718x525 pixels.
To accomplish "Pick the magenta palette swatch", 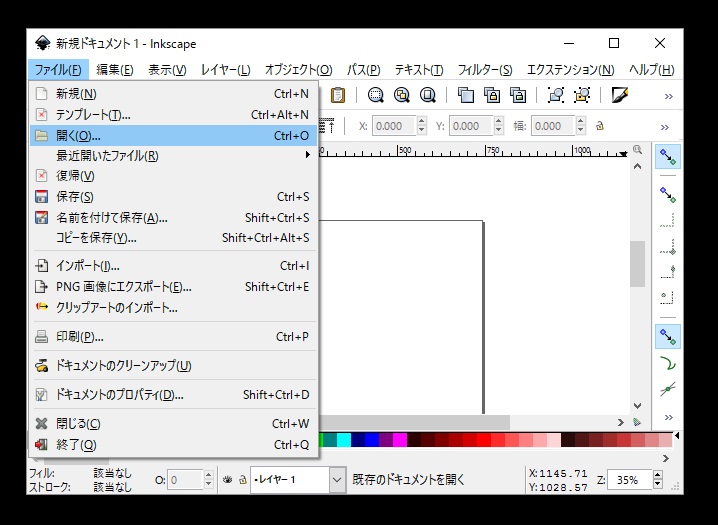I will coord(400,440).
